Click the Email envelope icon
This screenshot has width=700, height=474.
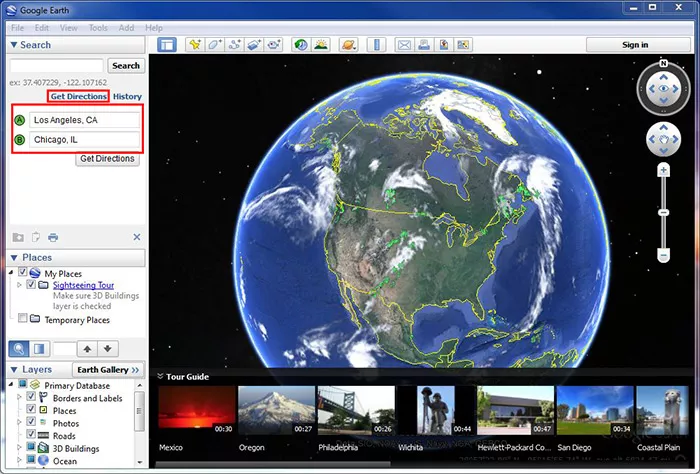coord(404,45)
